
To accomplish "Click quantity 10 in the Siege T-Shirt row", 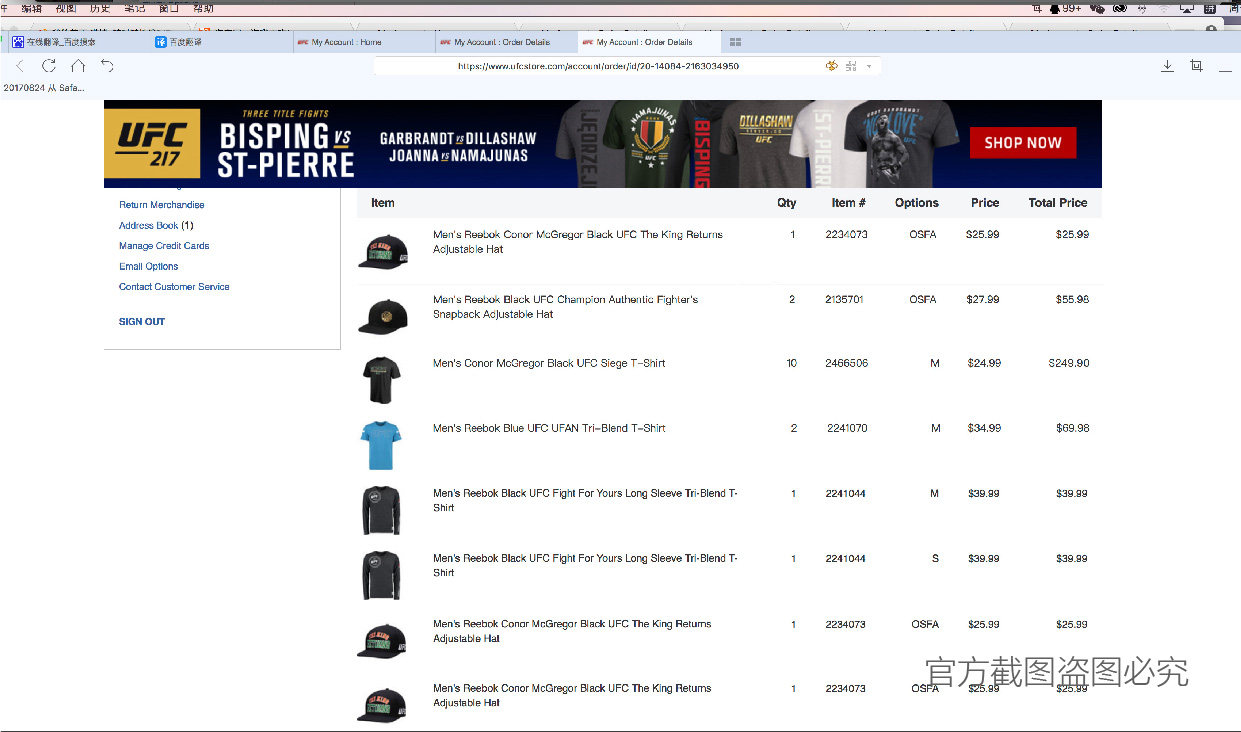I will tap(792, 364).
